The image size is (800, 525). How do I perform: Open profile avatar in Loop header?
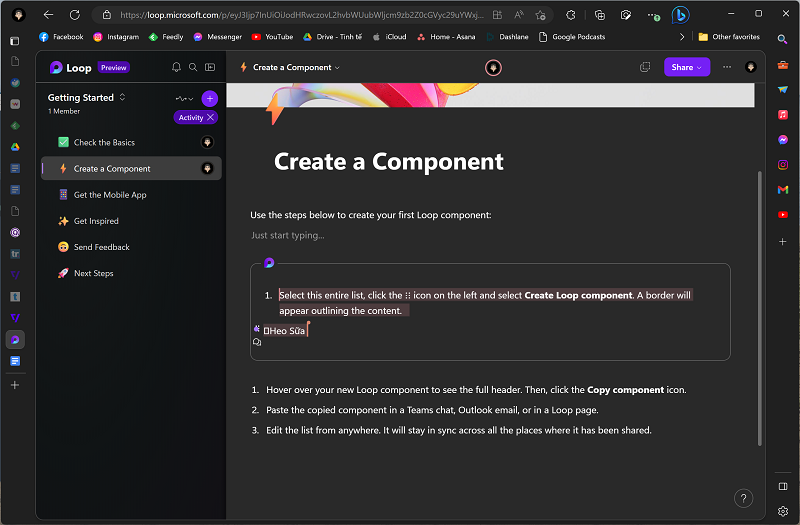pyautogui.click(x=751, y=67)
